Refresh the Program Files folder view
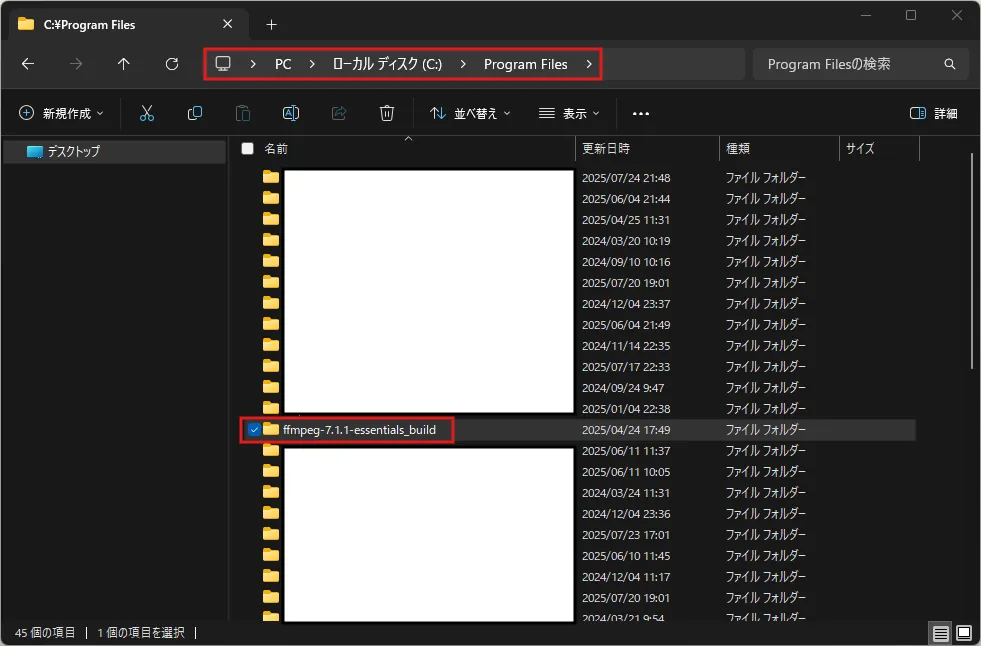The image size is (981, 646). [x=171, y=64]
